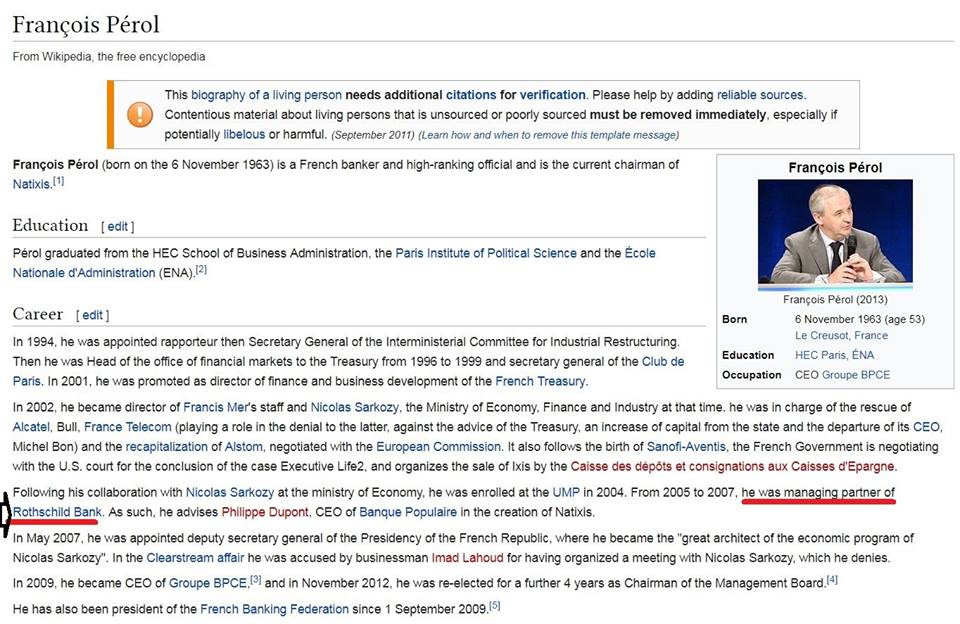The image size is (960, 624).
Task: Open the European Commission link
Action: click(x=438, y=446)
